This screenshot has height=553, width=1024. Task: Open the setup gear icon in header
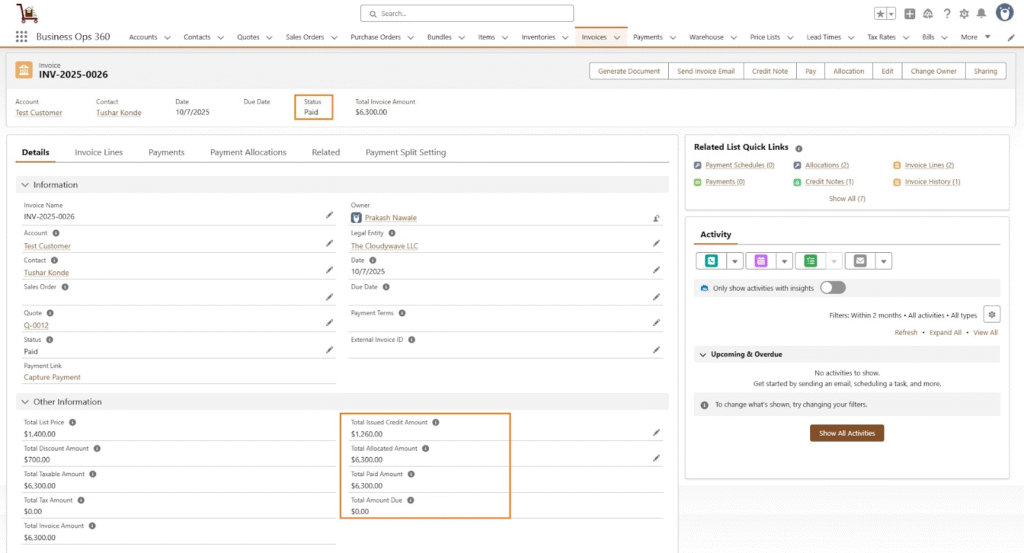[x=964, y=14]
